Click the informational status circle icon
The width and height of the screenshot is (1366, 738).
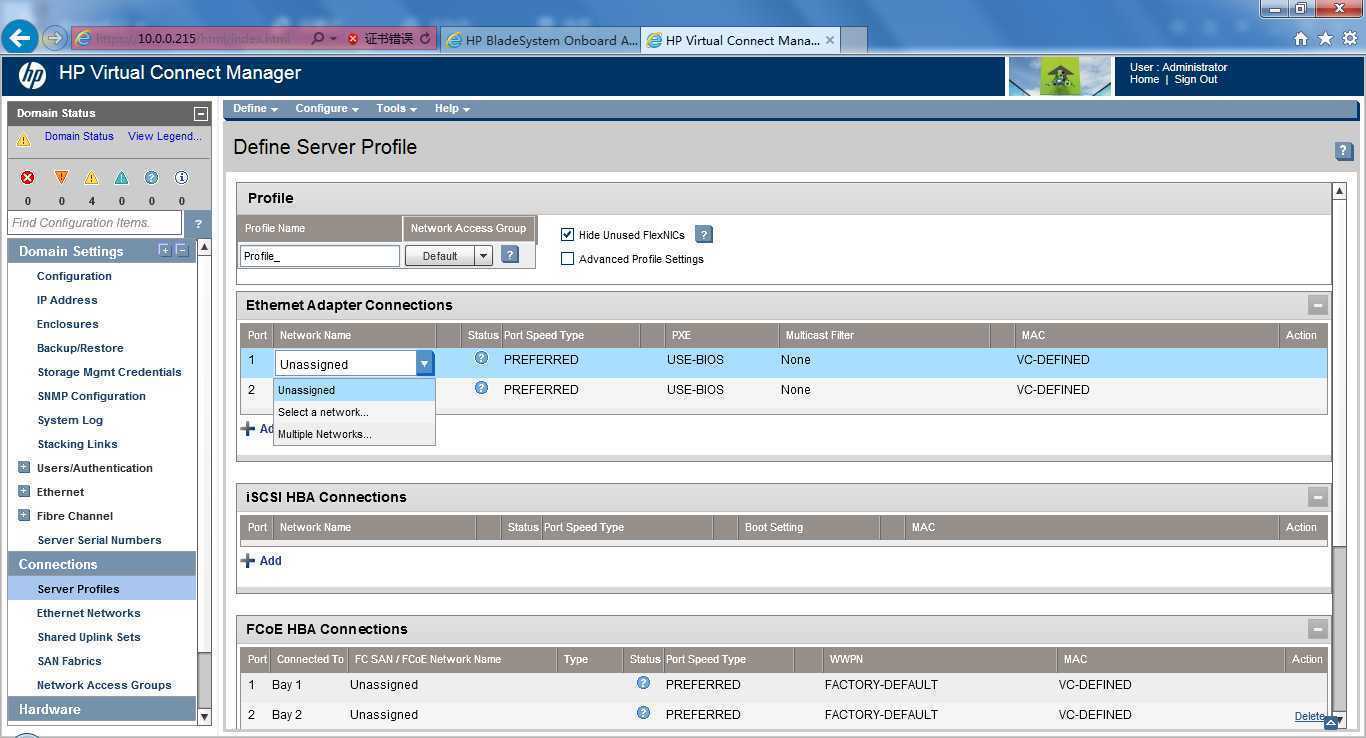click(181, 177)
